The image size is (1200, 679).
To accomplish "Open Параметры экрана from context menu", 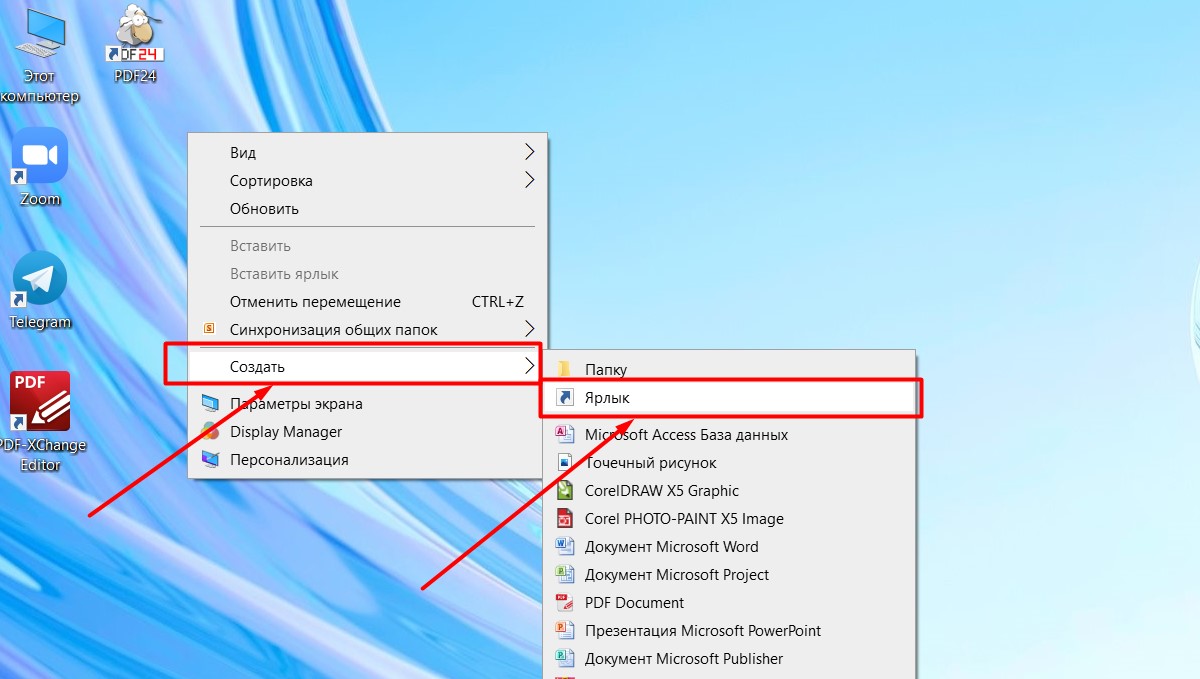I will [296, 404].
